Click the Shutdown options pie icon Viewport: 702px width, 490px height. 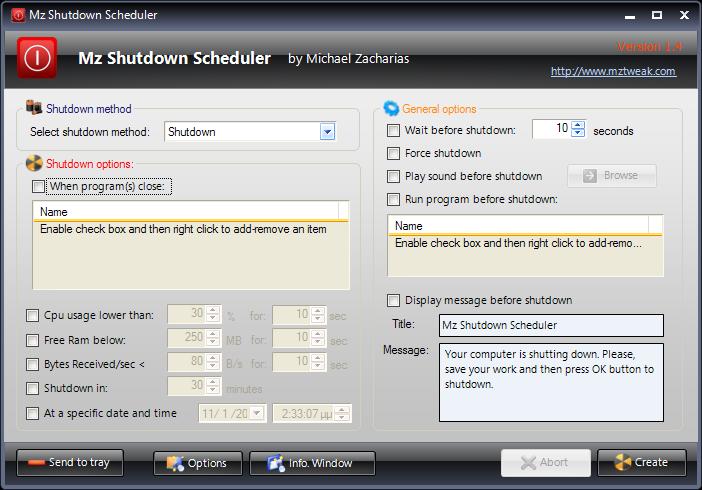point(34,163)
